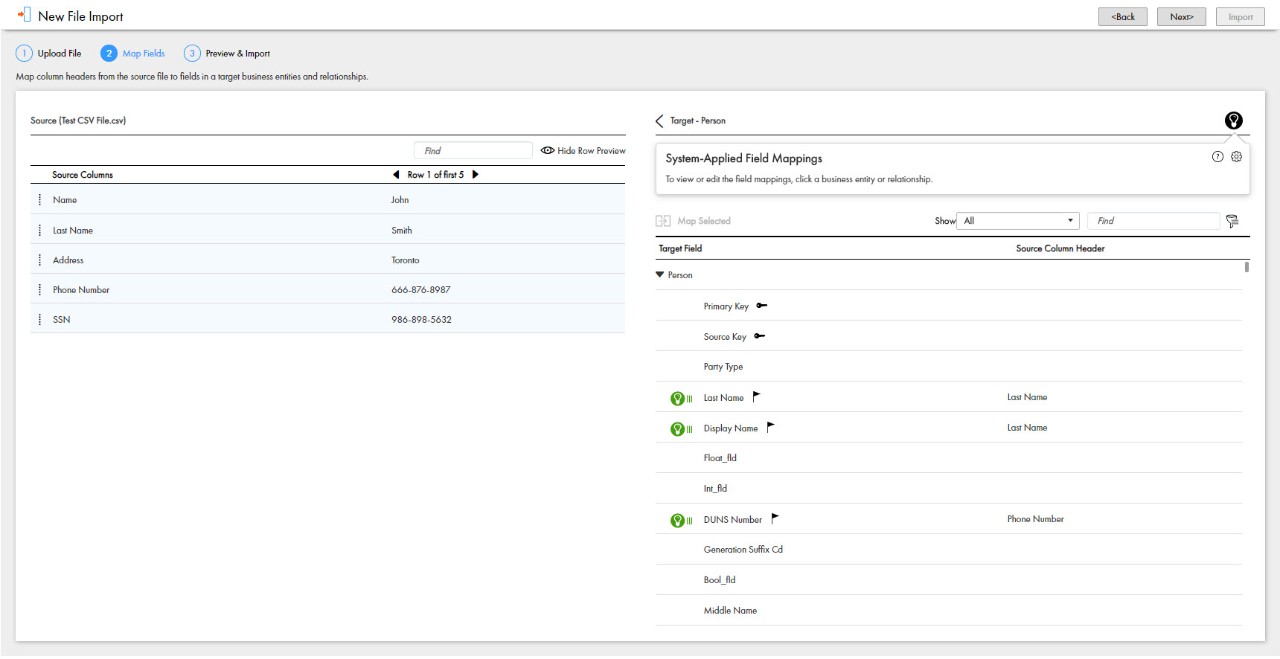Click the Back button
1280x659 pixels.
tap(1123, 17)
